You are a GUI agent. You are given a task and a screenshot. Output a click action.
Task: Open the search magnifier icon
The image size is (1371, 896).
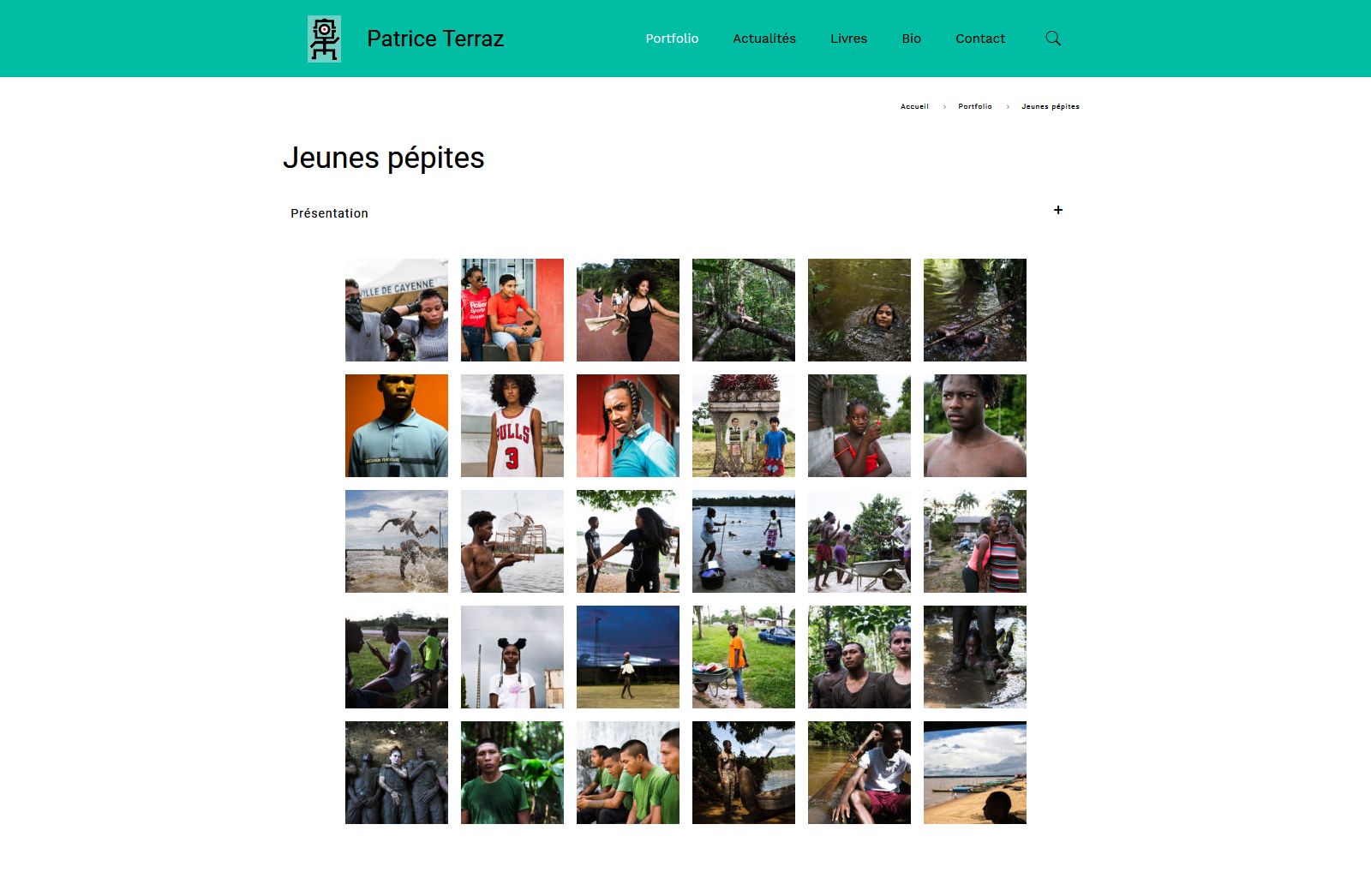pyautogui.click(x=1053, y=39)
